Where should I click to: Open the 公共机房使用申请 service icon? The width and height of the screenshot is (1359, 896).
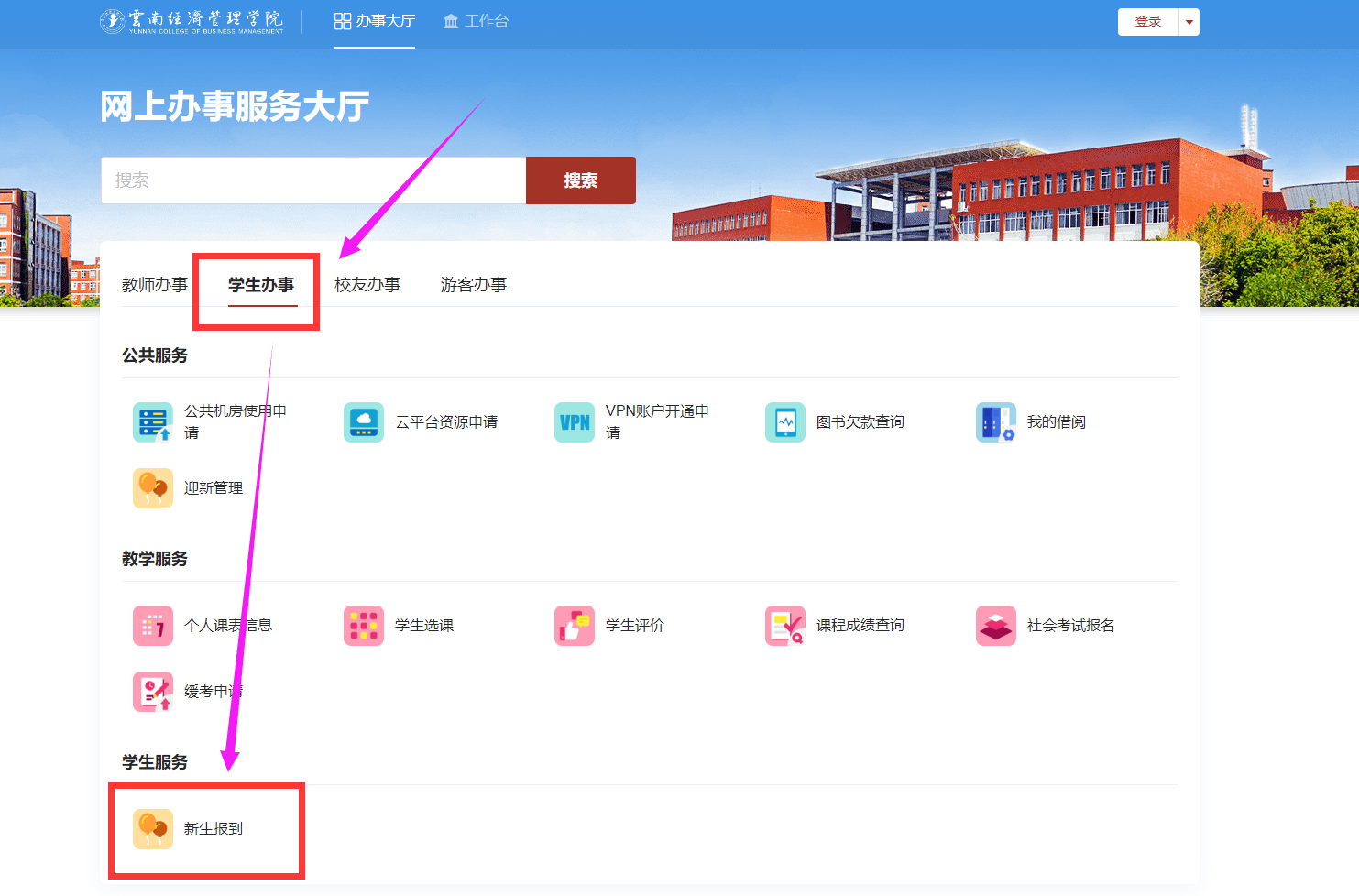[152, 422]
